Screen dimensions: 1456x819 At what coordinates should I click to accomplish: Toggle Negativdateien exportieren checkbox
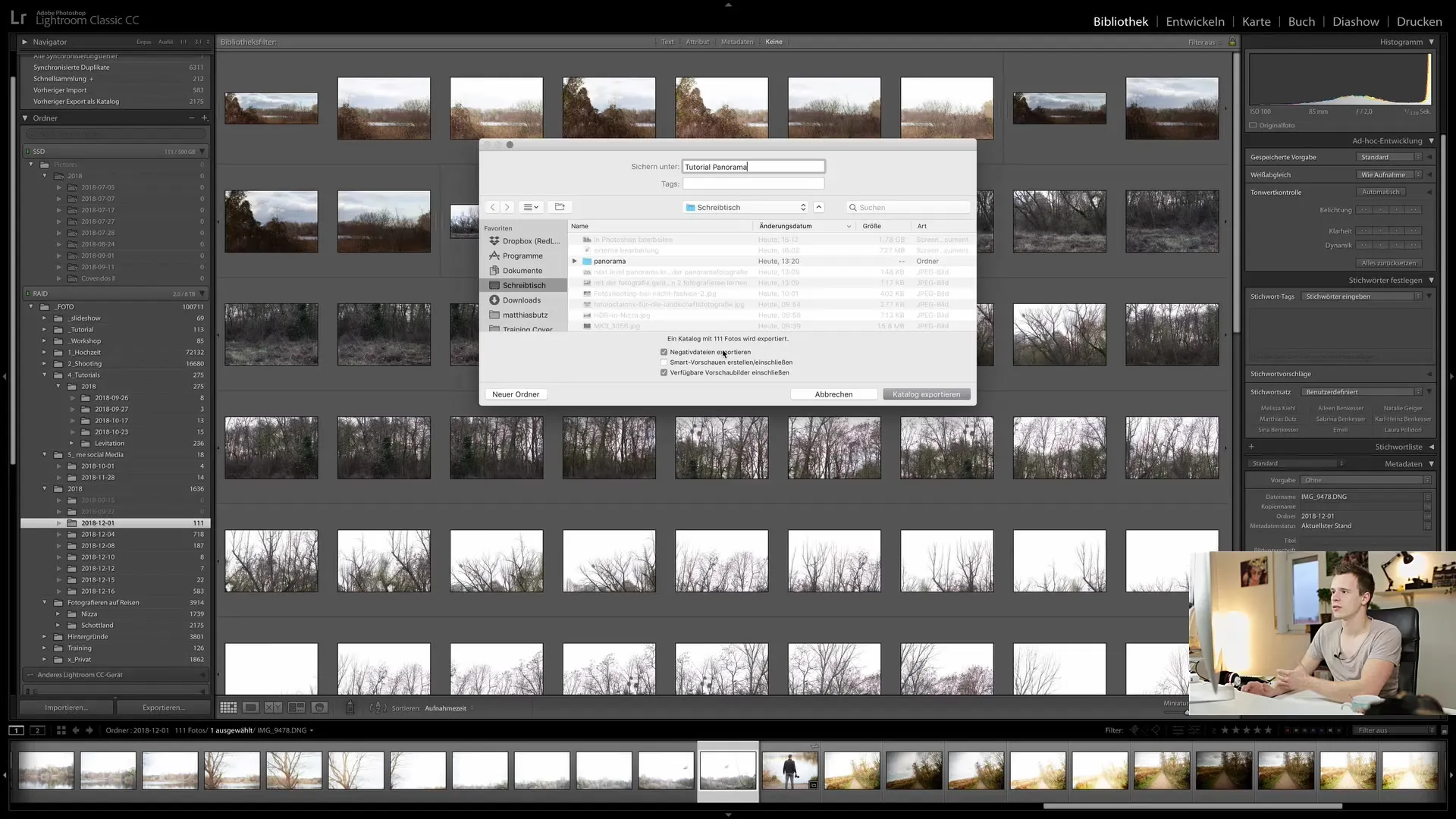664,352
